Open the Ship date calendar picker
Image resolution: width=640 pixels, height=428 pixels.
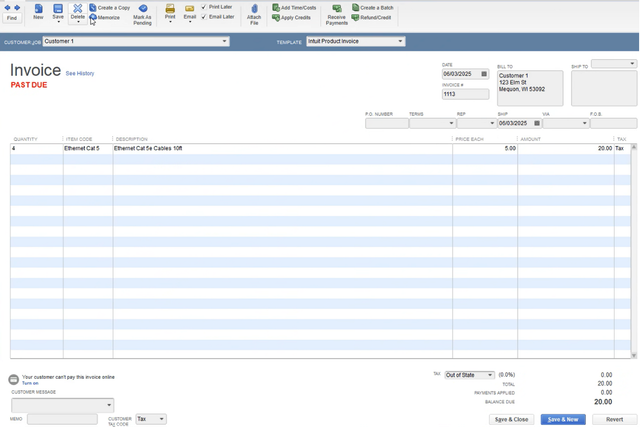point(537,123)
